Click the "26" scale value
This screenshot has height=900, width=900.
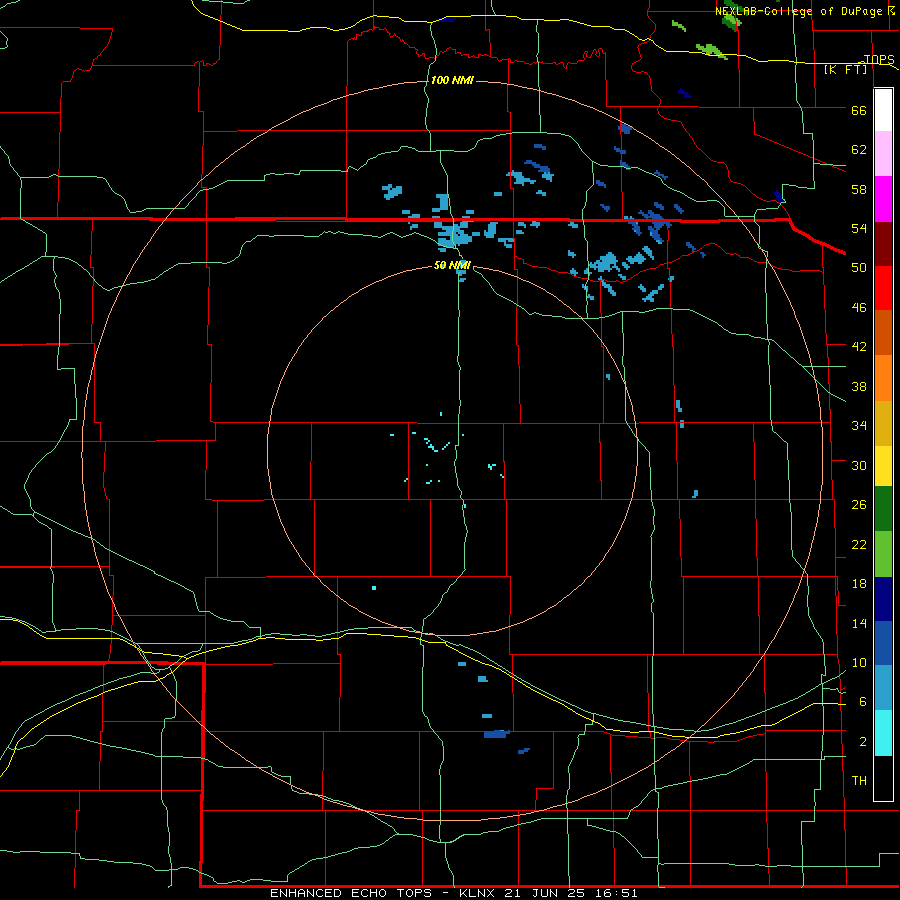pos(859,505)
